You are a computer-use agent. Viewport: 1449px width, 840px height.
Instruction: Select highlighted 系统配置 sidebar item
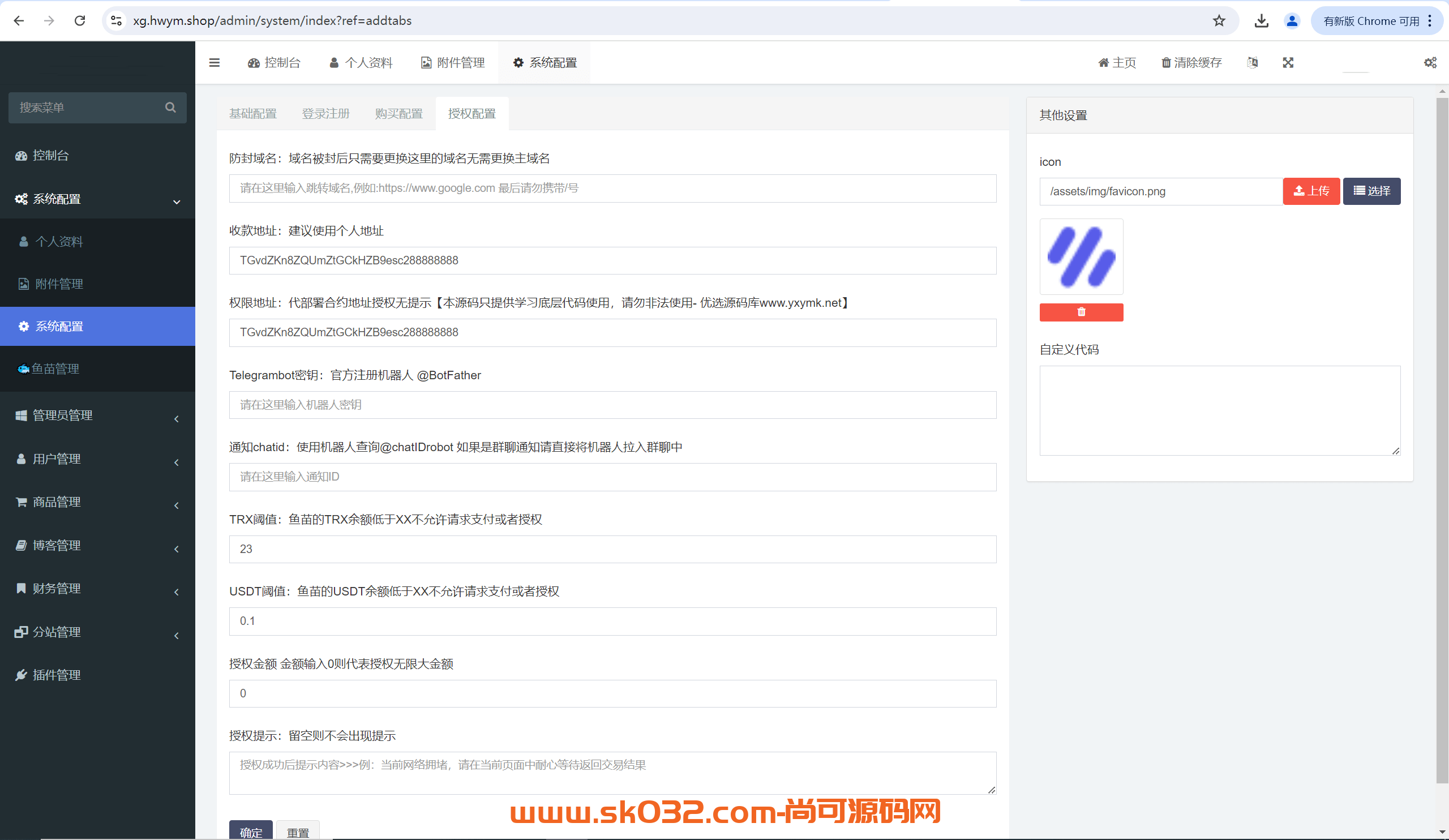pyautogui.click(x=98, y=327)
